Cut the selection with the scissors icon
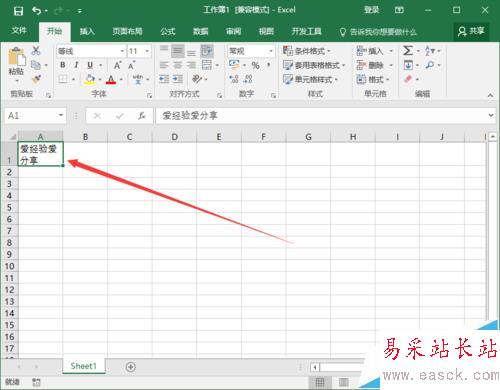Viewport: 500px width, 390px height. tap(36, 51)
